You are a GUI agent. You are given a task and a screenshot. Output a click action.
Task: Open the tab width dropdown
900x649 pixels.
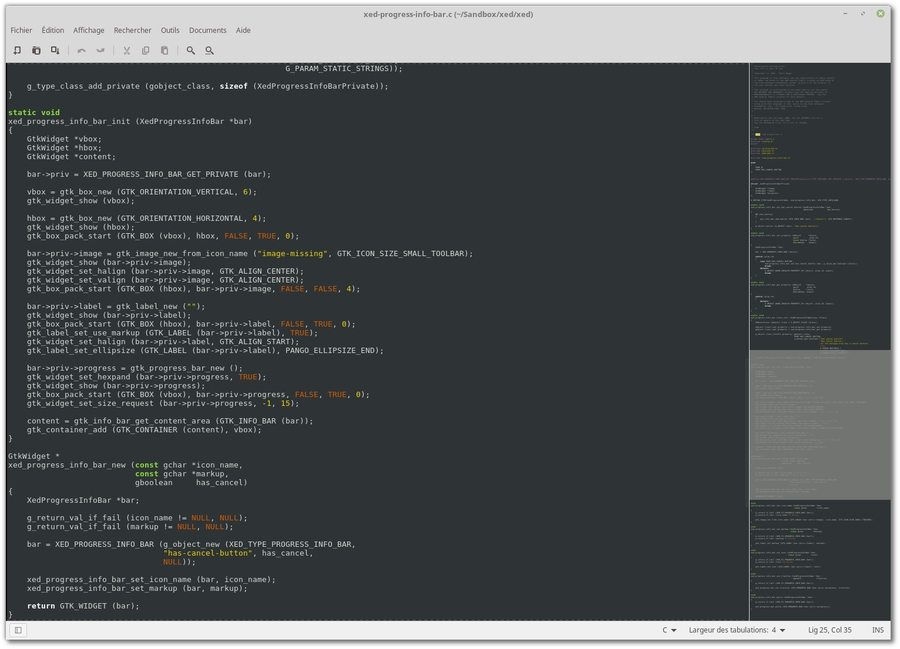point(737,630)
